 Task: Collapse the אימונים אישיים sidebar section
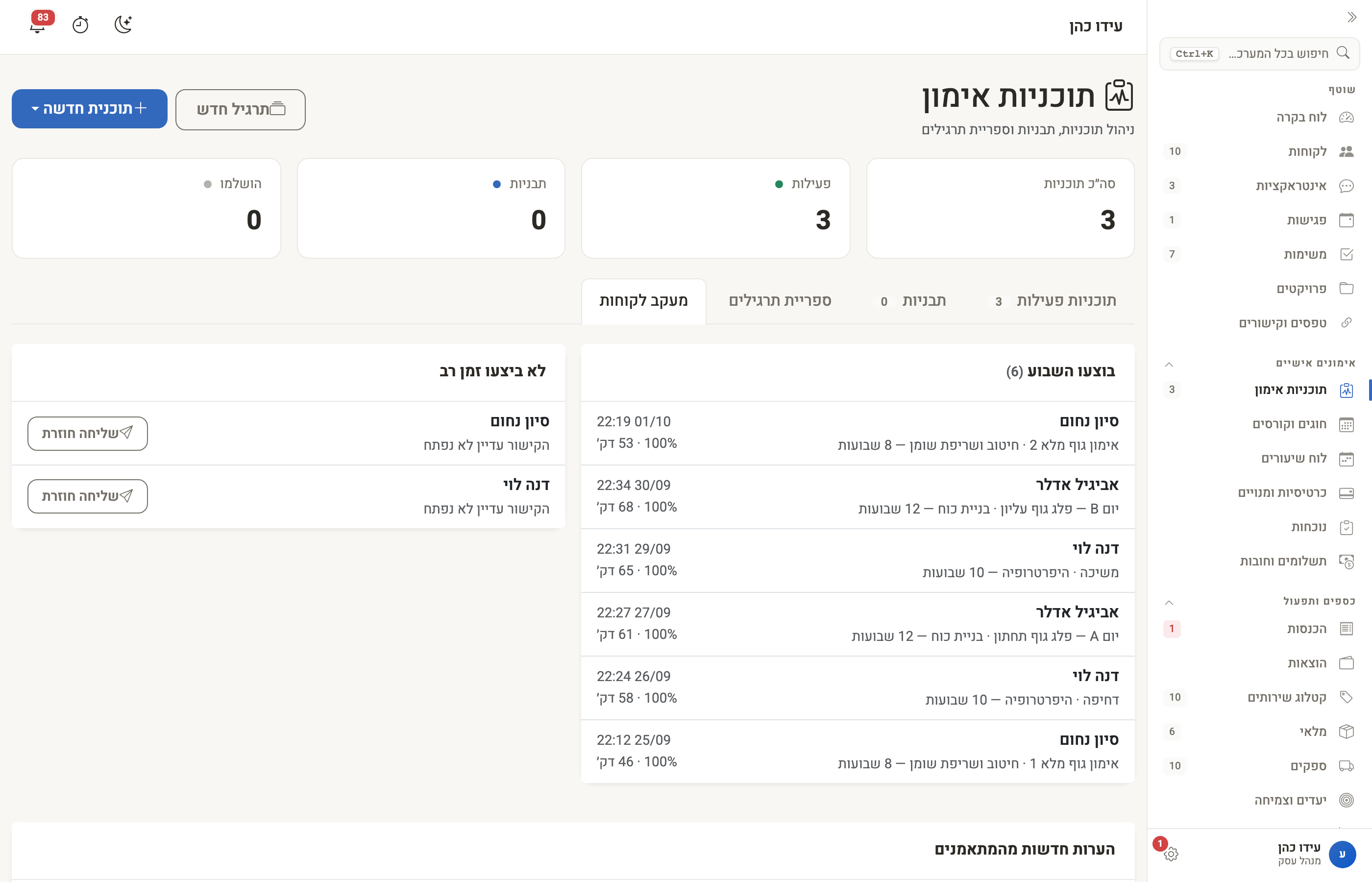click(1169, 364)
